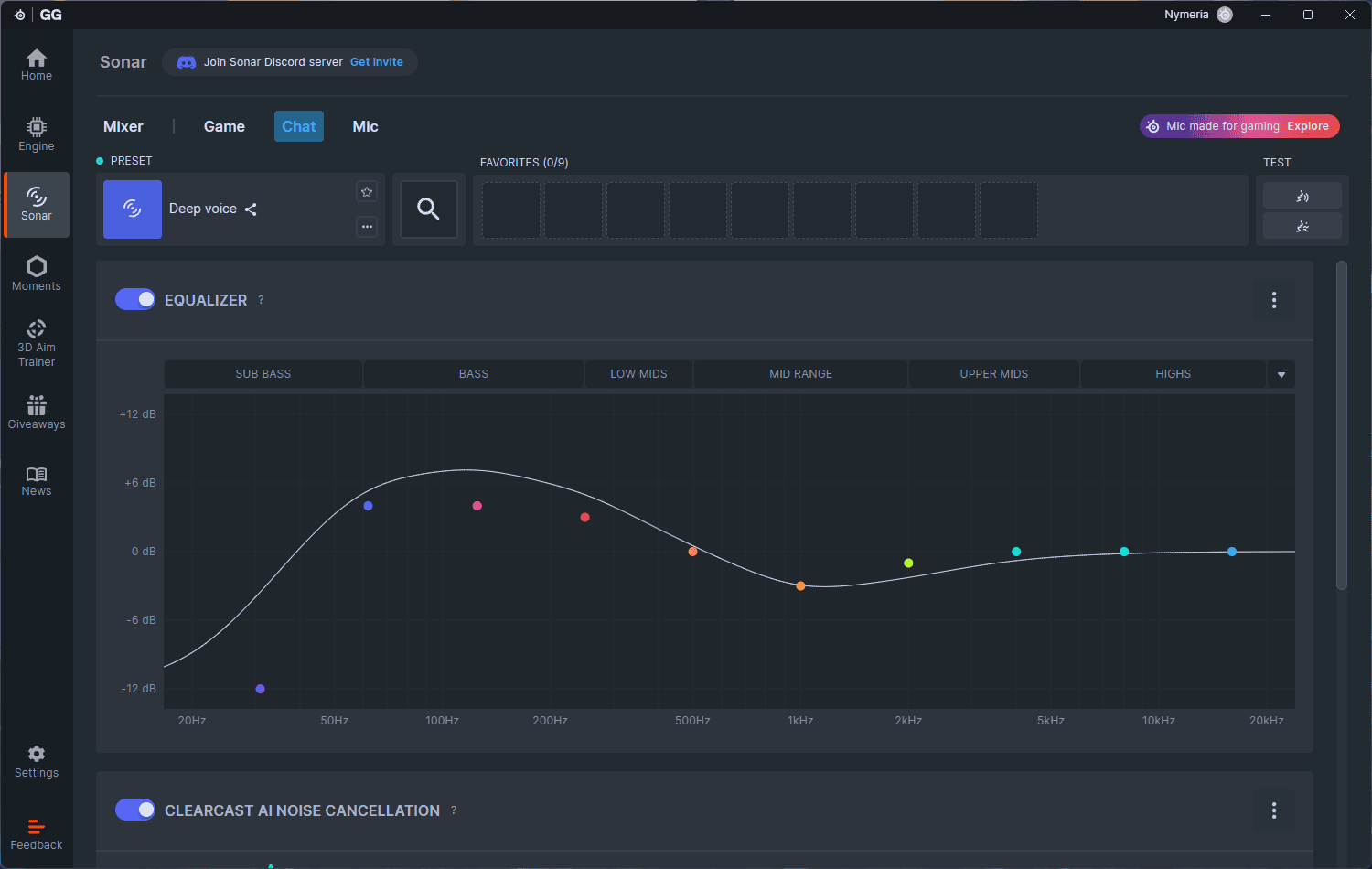Image resolution: width=1372 pixels, height=869 pixels.
Task: Share the Deep voice preset
Action: pyautogui.click(x=251, y=209)
